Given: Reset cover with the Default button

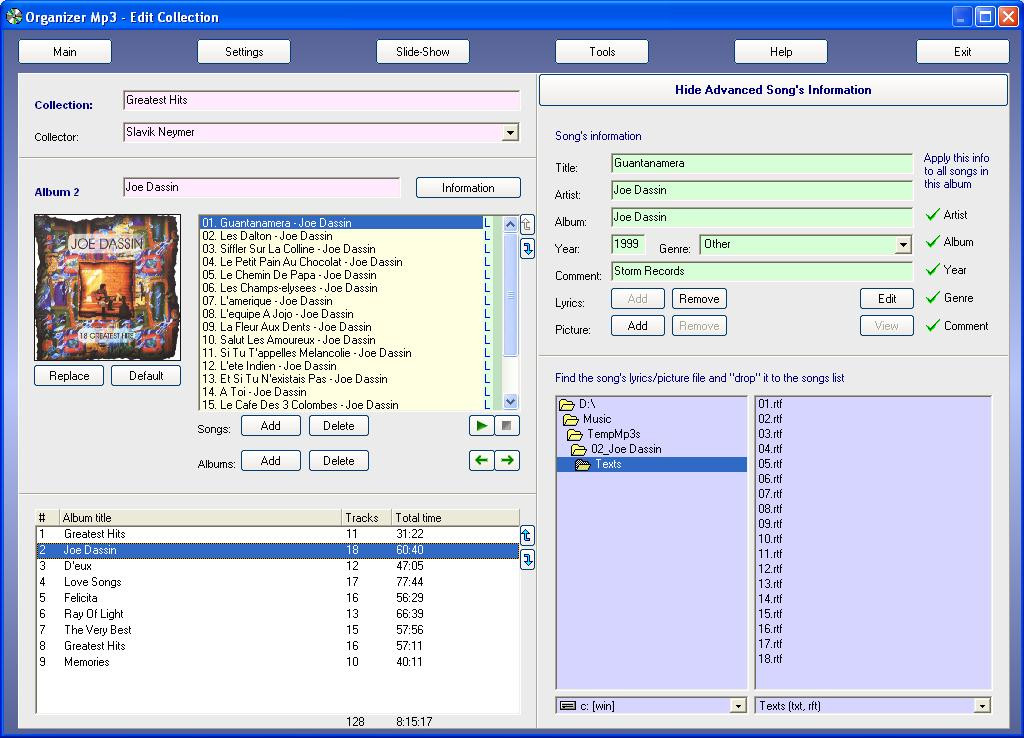Looking at the screenshot, I should tap(146, 376).
